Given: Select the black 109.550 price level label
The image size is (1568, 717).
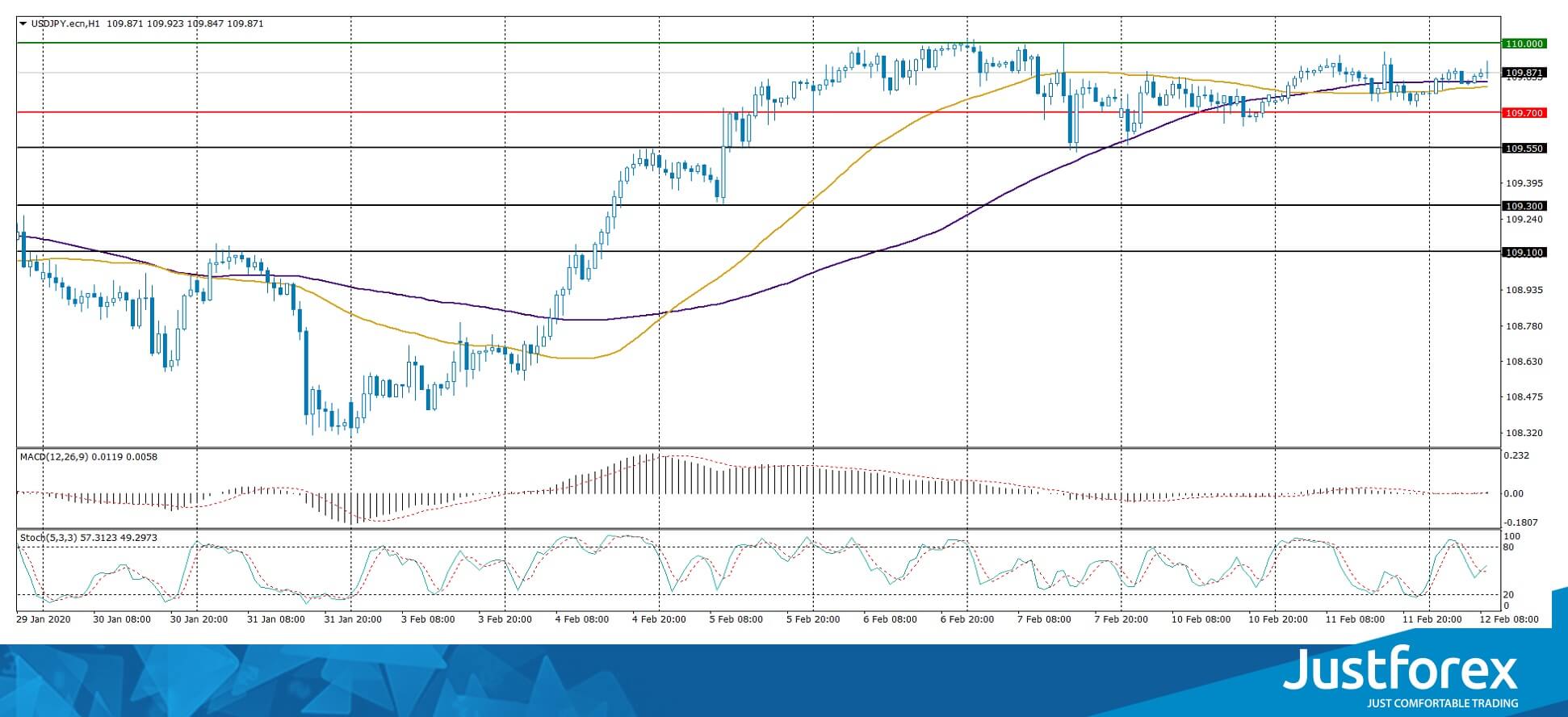Looking at the screenshot, I should point(1524,149).
